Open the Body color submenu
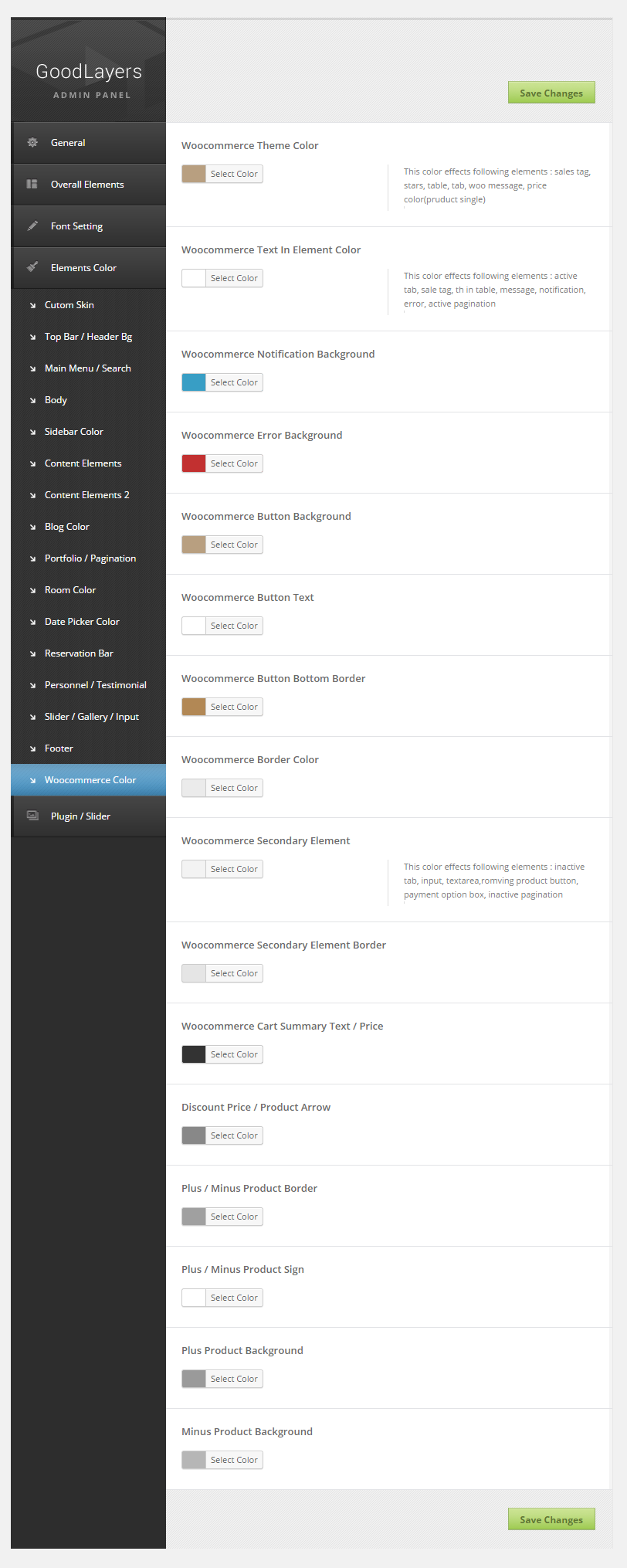627x1568 pixels. [x=56, y=400]
